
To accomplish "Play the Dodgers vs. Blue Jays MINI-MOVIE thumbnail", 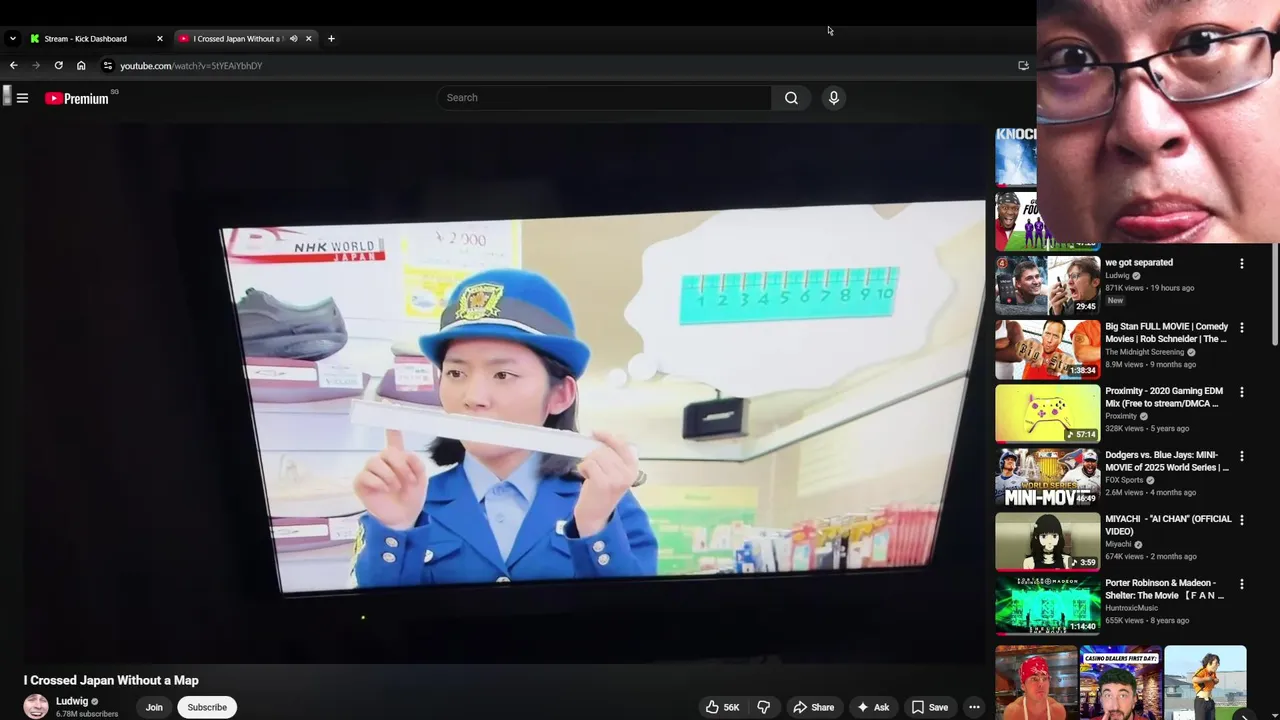I will (x=1047, y=477).
